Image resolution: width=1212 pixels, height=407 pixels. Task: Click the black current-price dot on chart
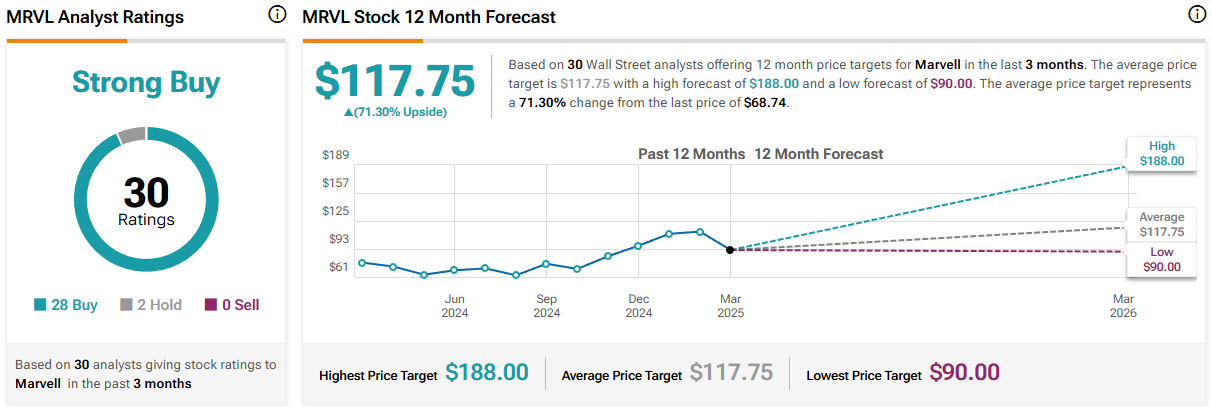[x=730, y=250]
